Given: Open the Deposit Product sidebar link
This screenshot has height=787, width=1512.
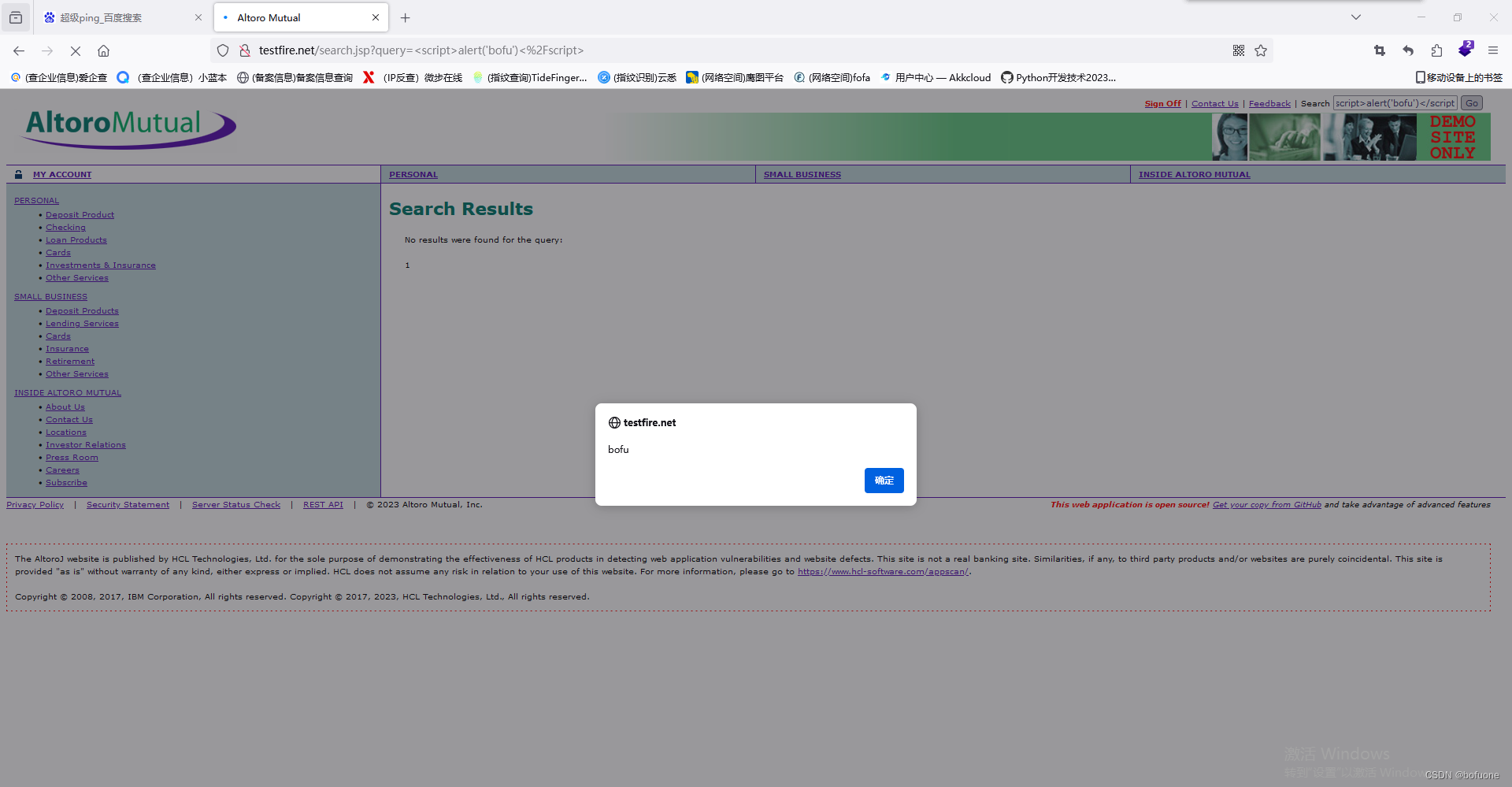Looking at the screenshot, I should (x=80, y=215).
